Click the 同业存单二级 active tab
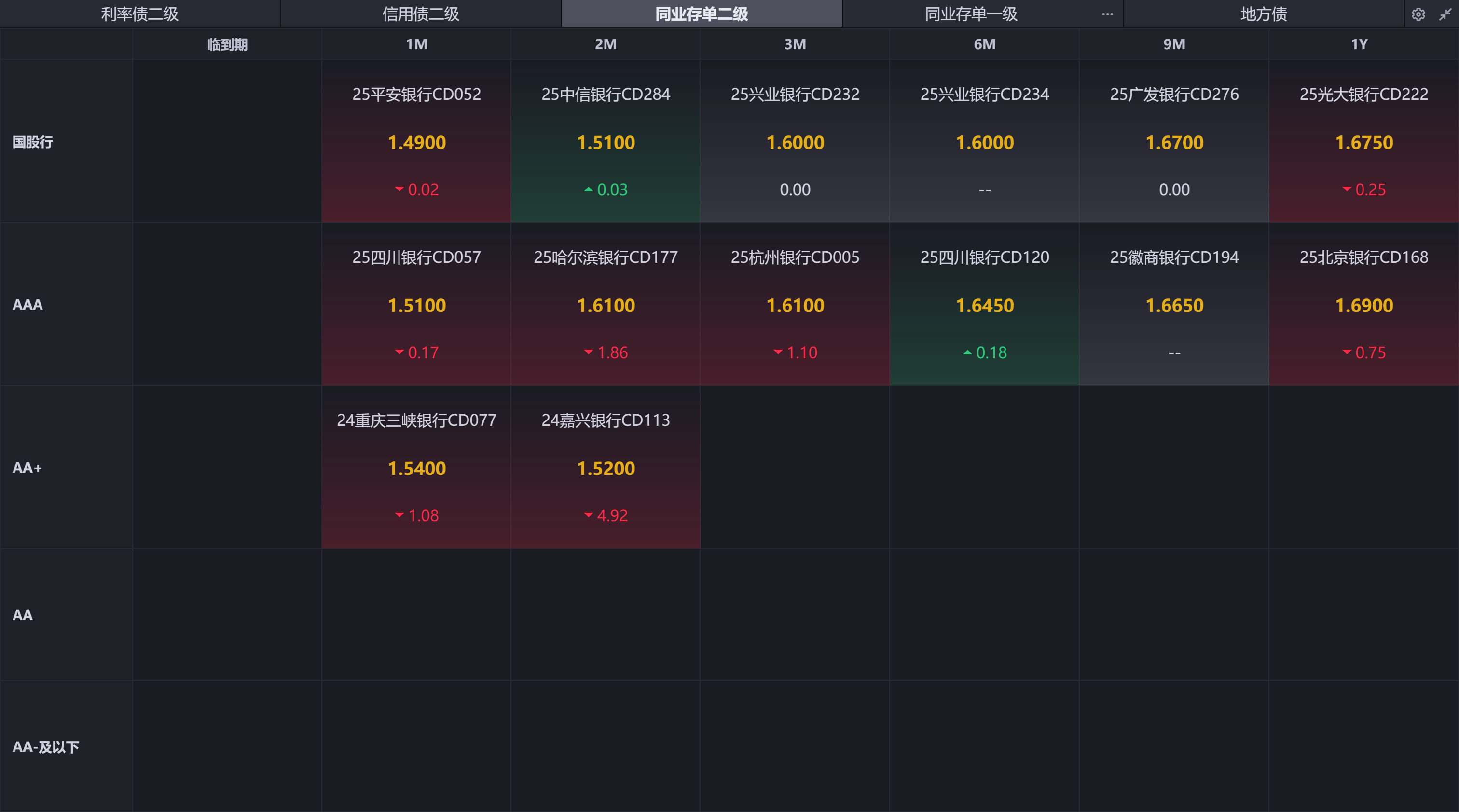The height and width of the screenshot is (812, 1459). coord(701,14)
